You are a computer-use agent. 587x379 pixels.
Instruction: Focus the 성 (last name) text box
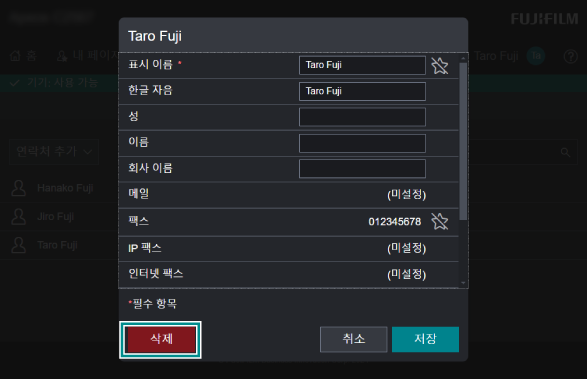pyautogui.click(x=362, y=117)
